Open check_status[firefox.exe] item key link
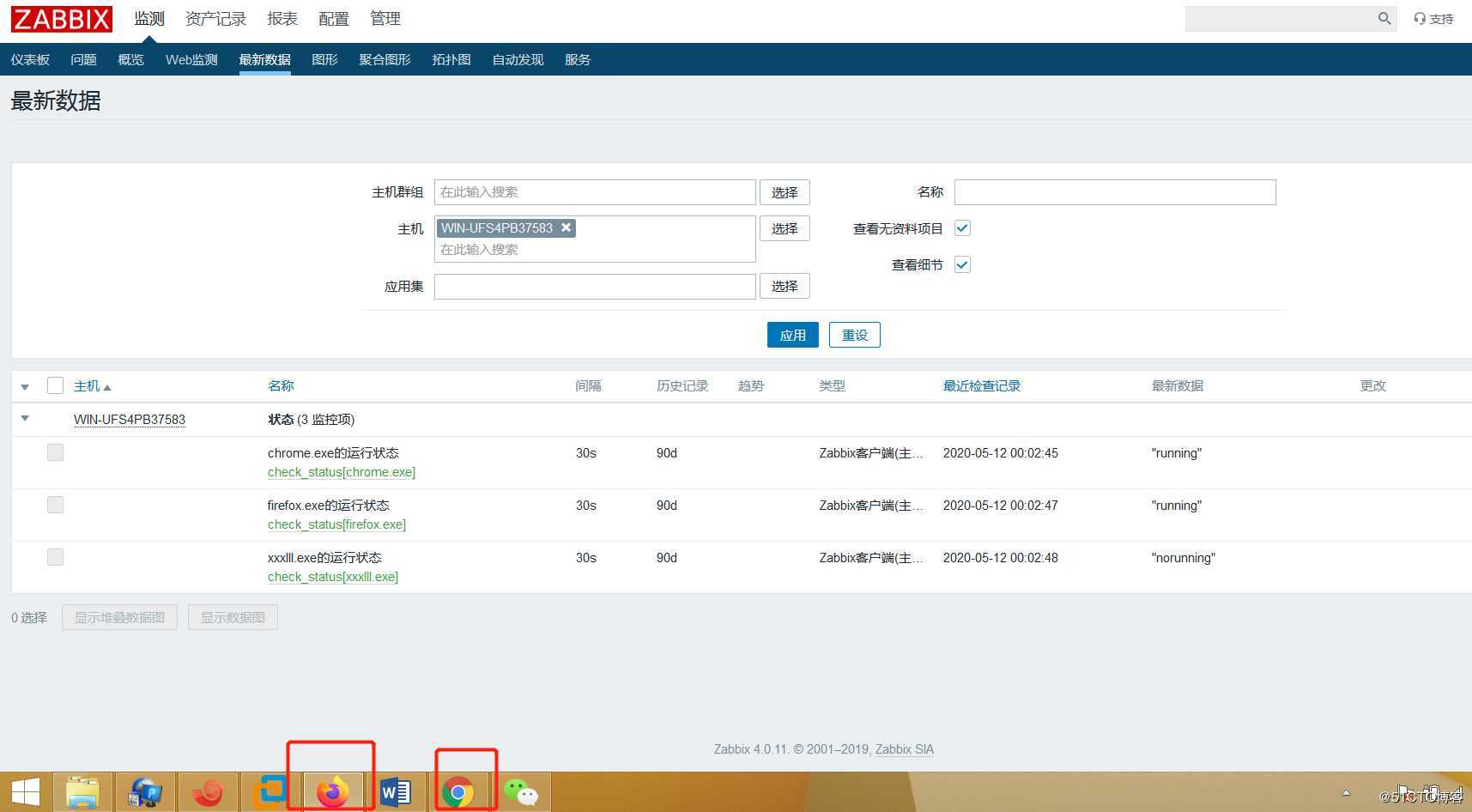Image resolution: width=1472 pixels, height=812 pixels. pos(336,524)
